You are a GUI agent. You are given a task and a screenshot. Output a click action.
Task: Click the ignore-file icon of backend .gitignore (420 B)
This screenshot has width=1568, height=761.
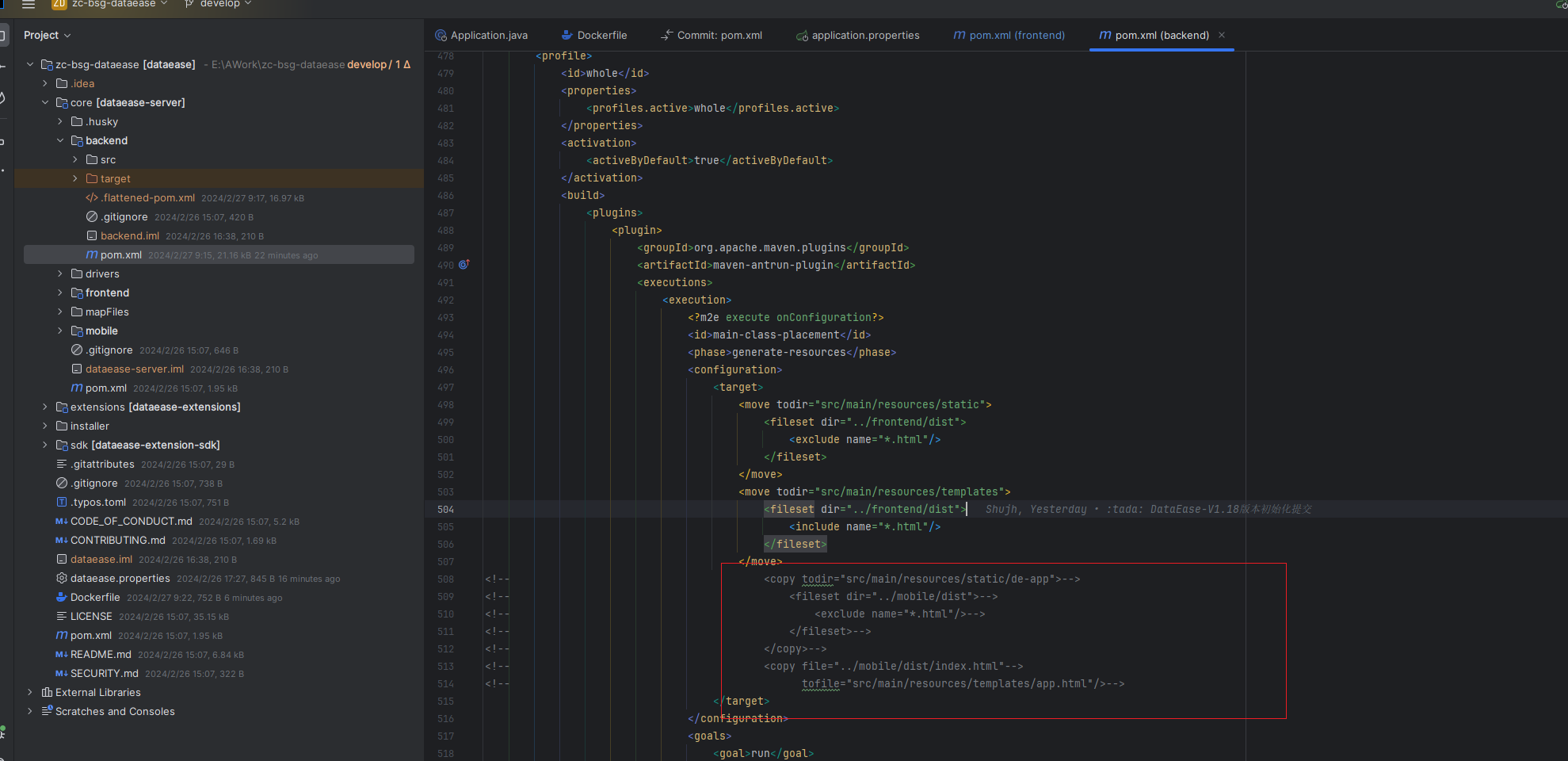[x=92, y=216]
